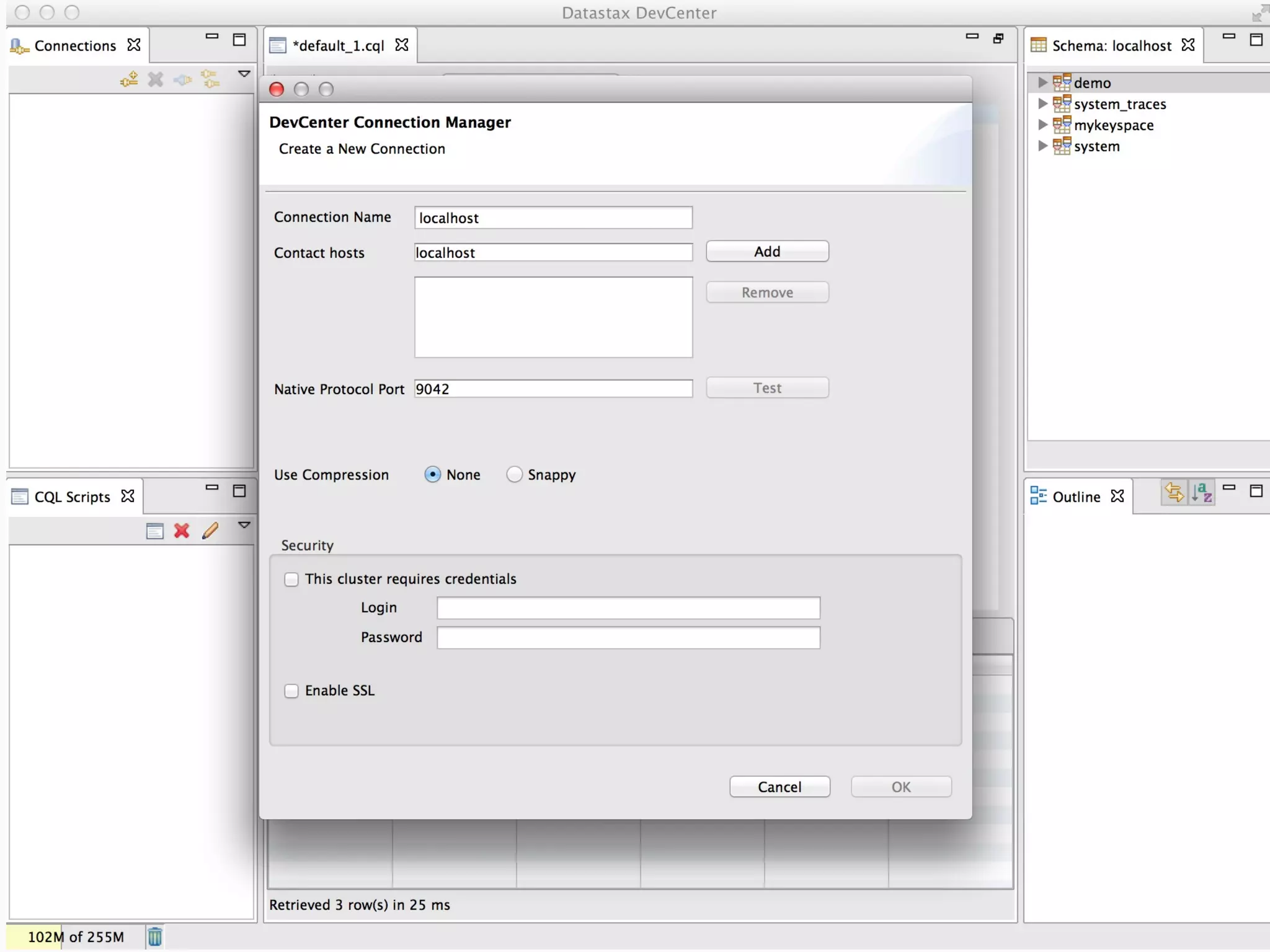Click the heap memory status bar
The width and height of the screenshot is (1270, 952).
(76, 937)
